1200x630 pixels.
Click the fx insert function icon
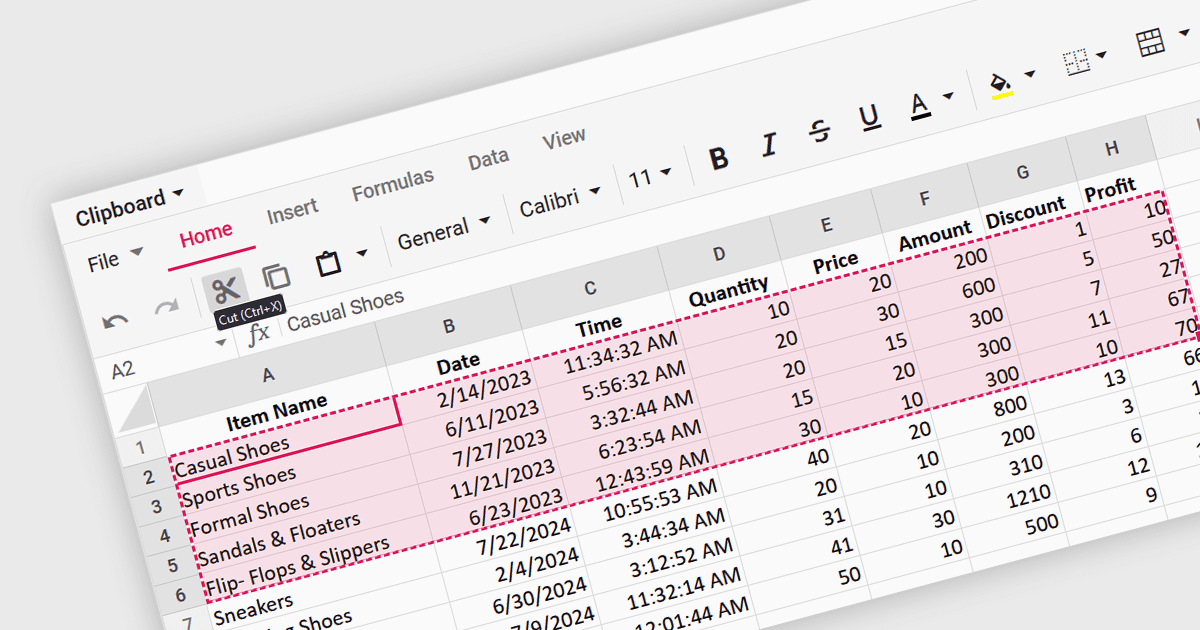(259, 333)
